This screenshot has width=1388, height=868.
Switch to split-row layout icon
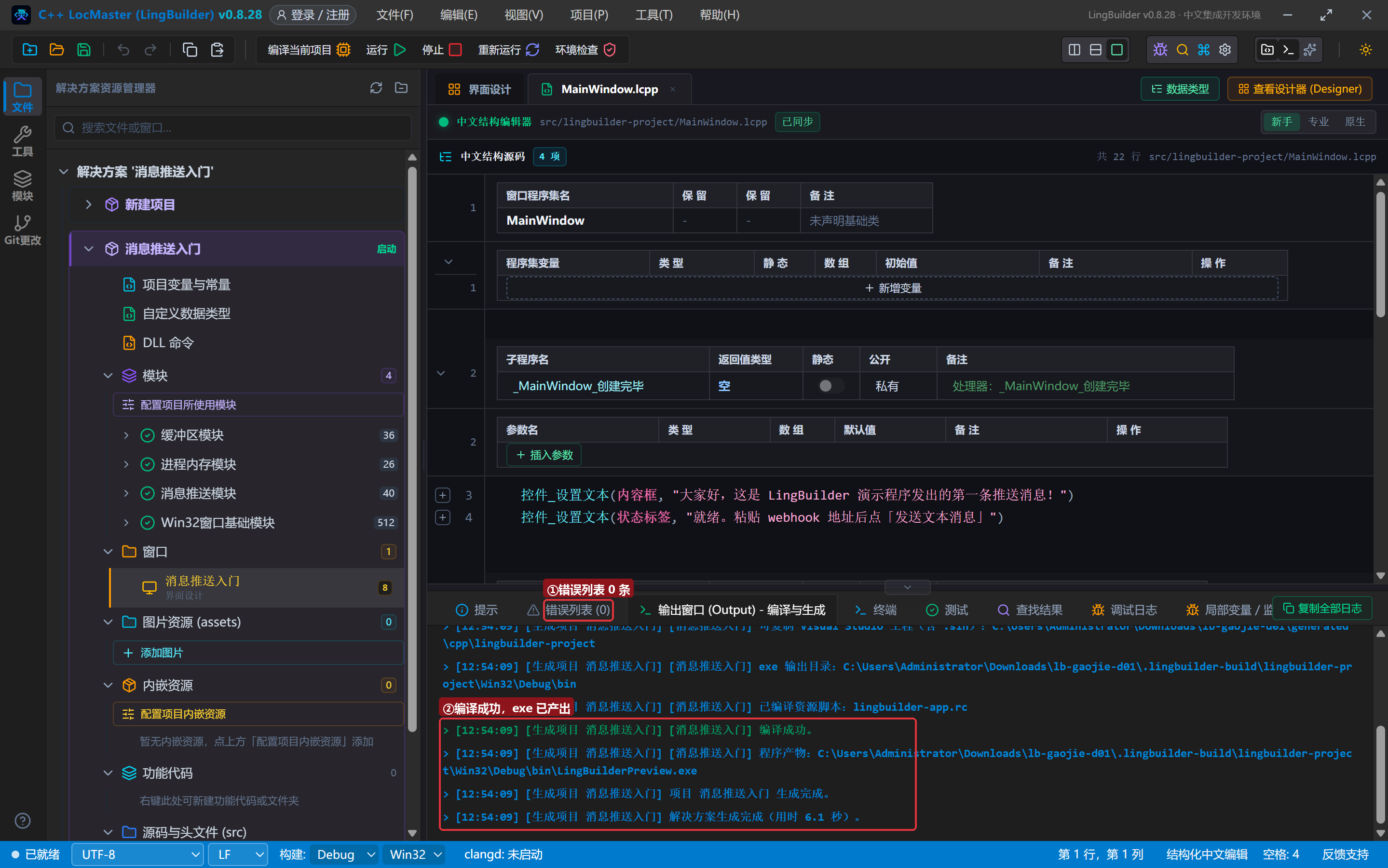tap(1096, 50)
